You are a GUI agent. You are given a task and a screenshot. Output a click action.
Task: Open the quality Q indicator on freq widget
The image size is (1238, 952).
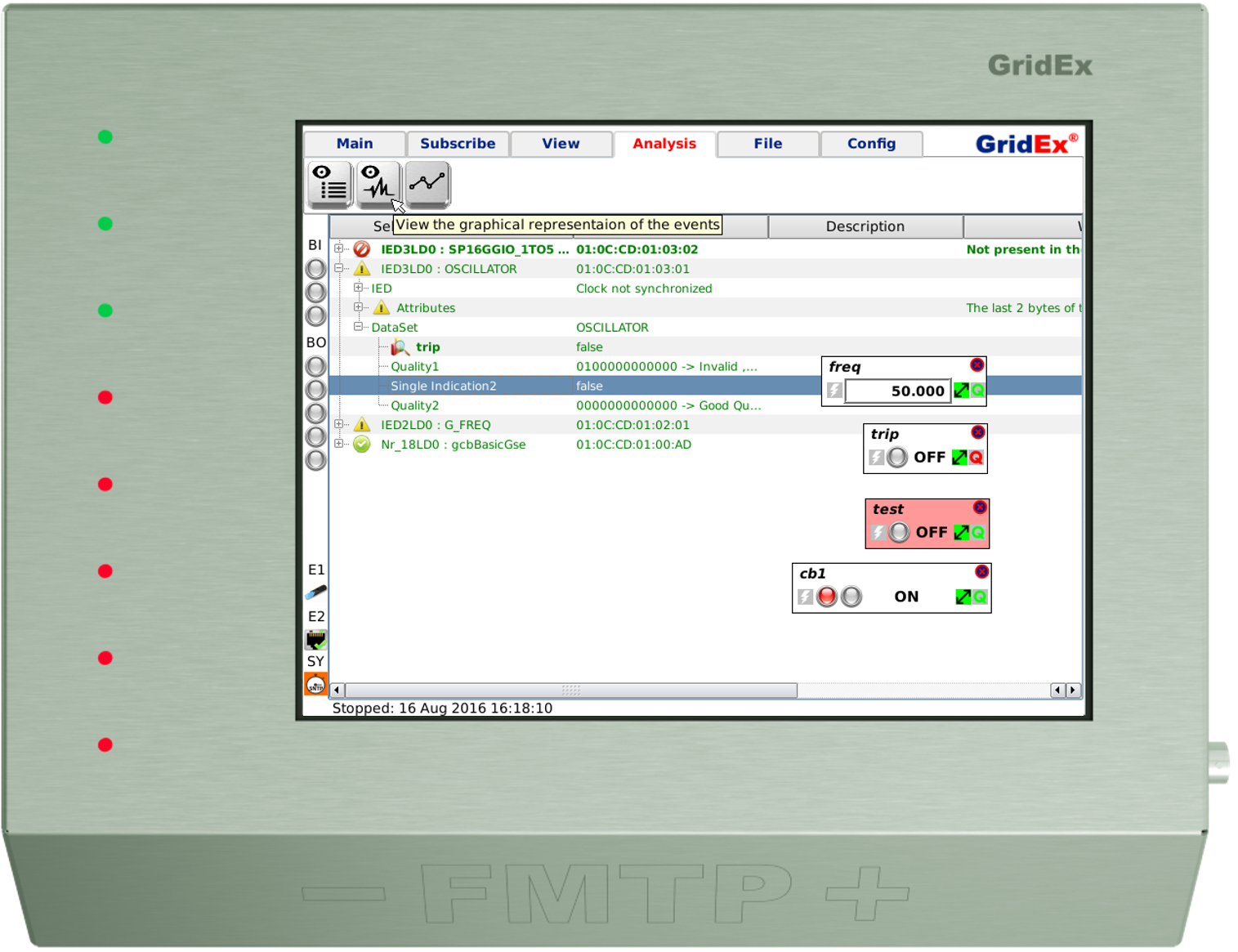pos(977,391)
